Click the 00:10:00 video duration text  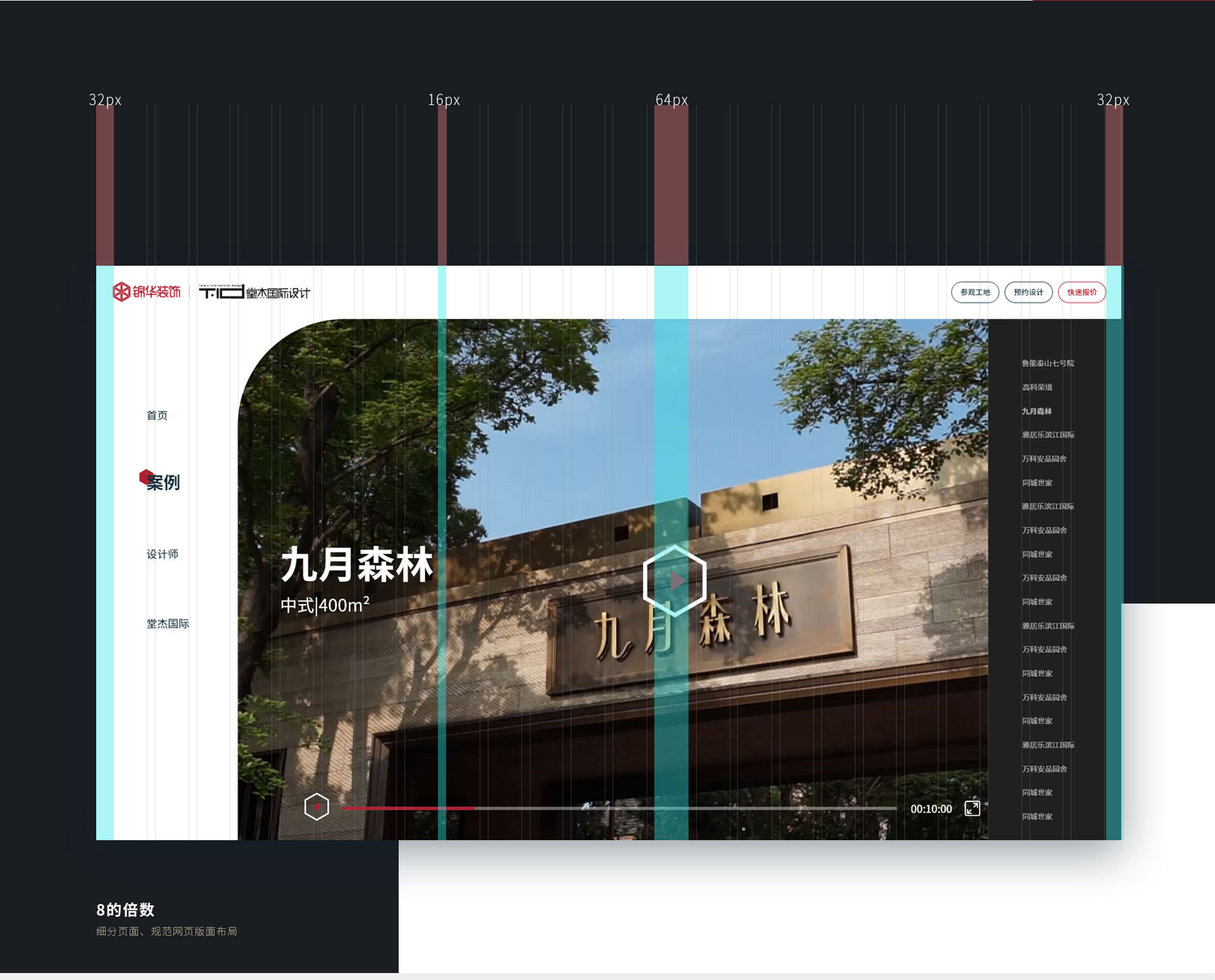click(931, 809)
